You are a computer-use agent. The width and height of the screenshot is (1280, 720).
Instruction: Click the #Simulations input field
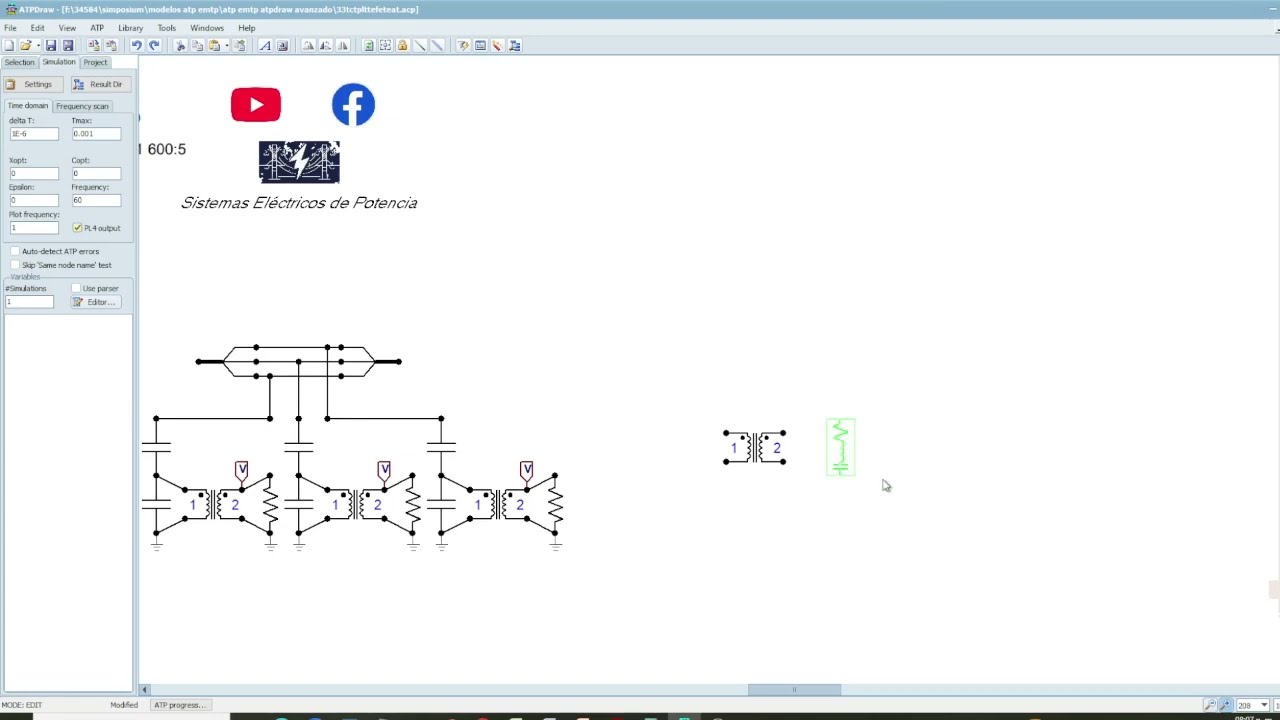[x=29, y=302]
